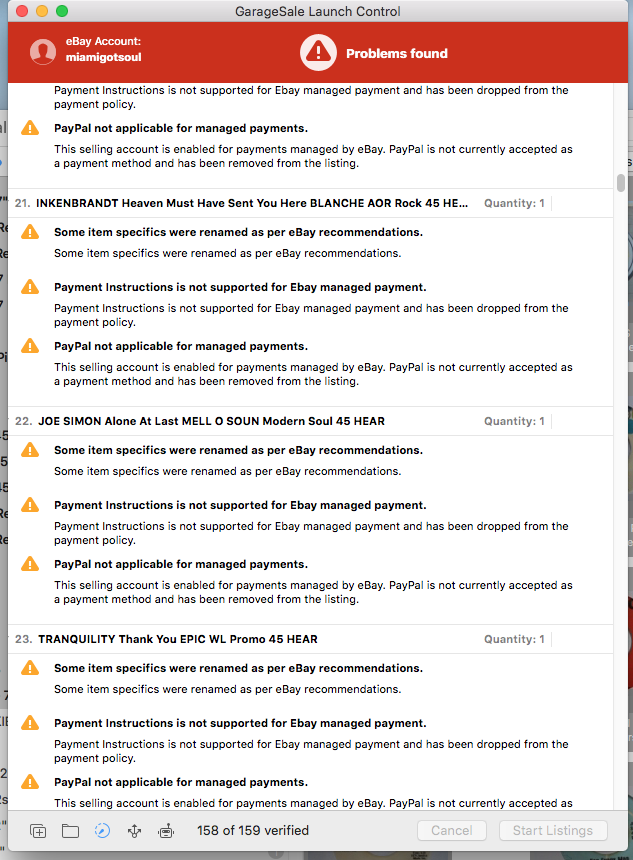Open the folder icon in bottom toolbar
The width and height of the screenshot is (633, 860).
click(x=70, y=831)
